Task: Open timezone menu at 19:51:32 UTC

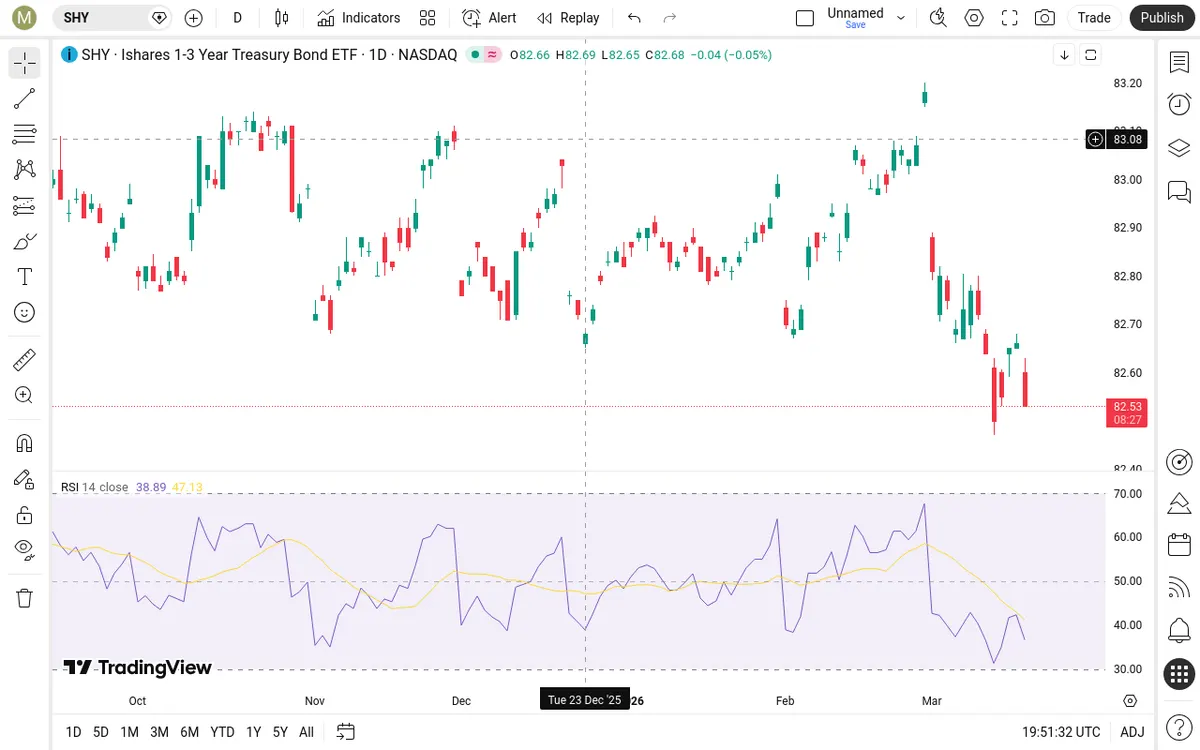Action: [x=1061, y=732]
